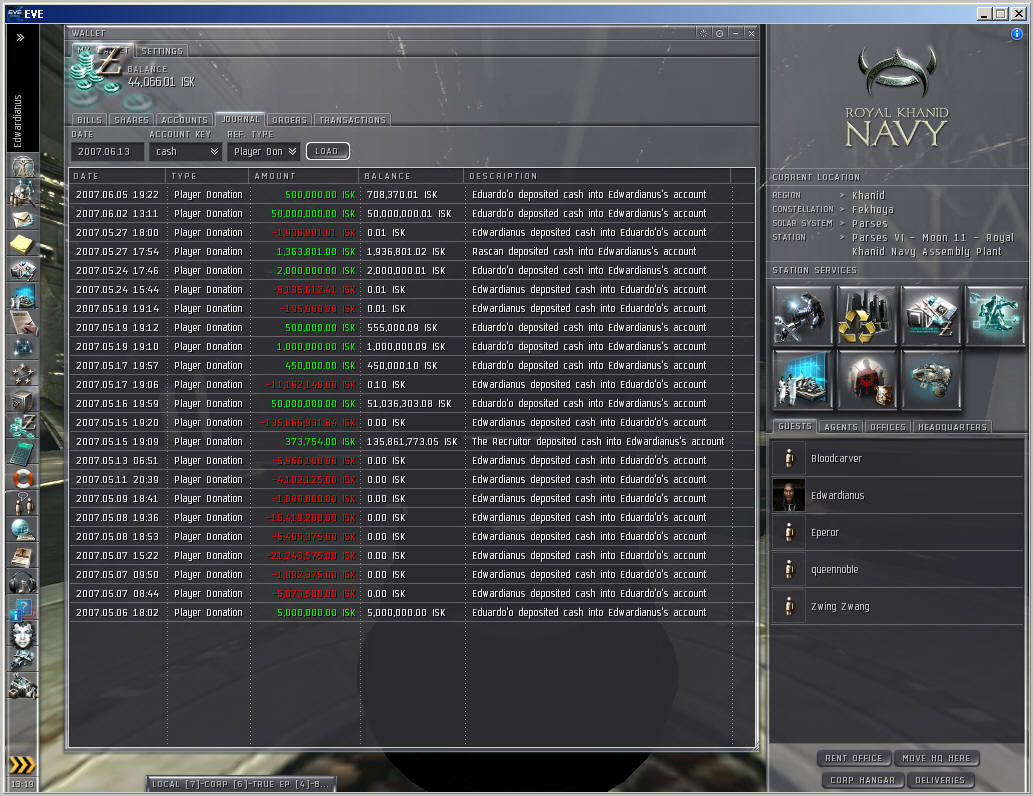1033x796 pixels.
Task: Sort journal by Balance column header
Action: tap(412, 176)
